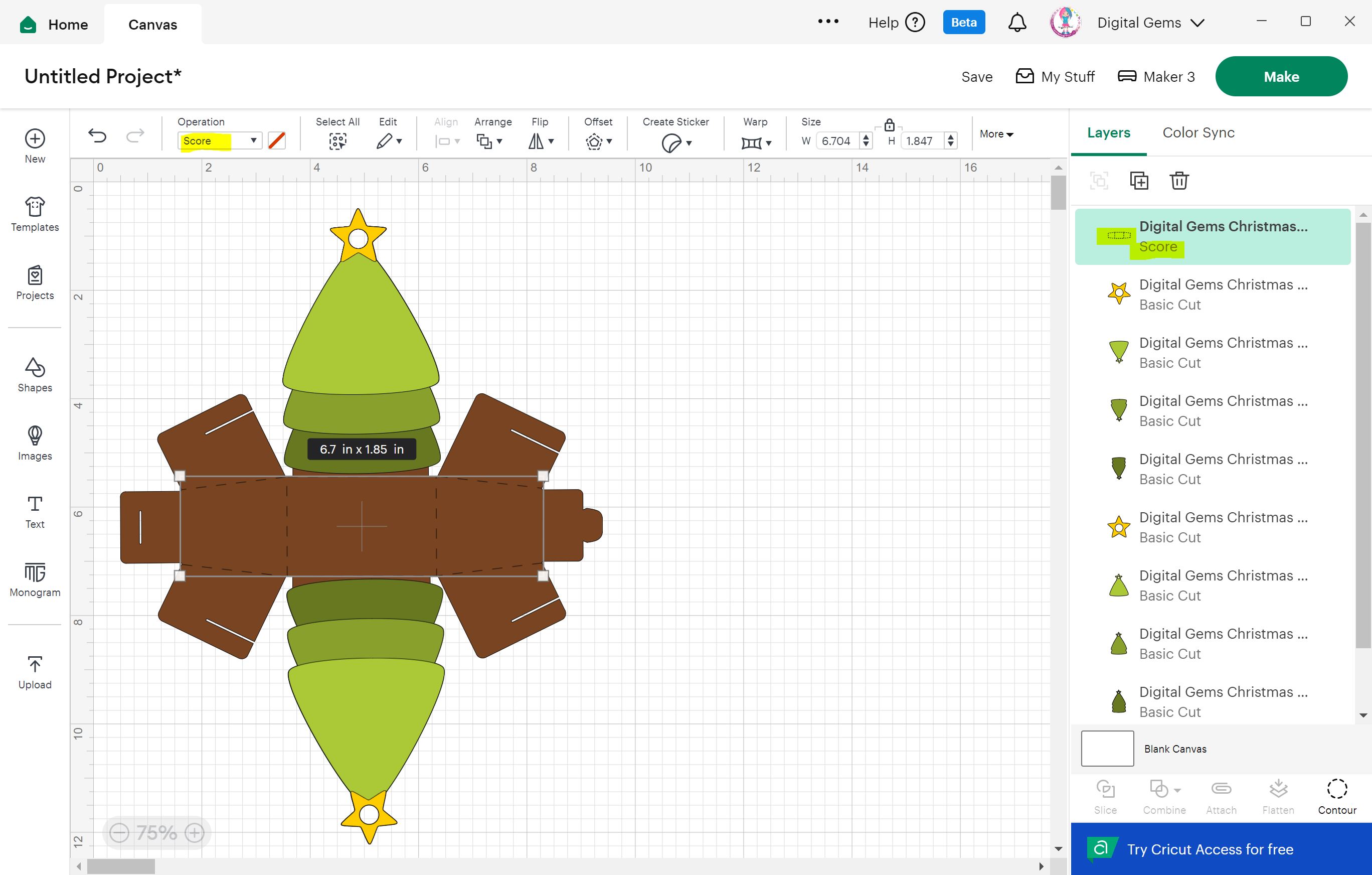Delete layer with trash icon
This screenshot has width=1372, height=875.
(1178, 181)
